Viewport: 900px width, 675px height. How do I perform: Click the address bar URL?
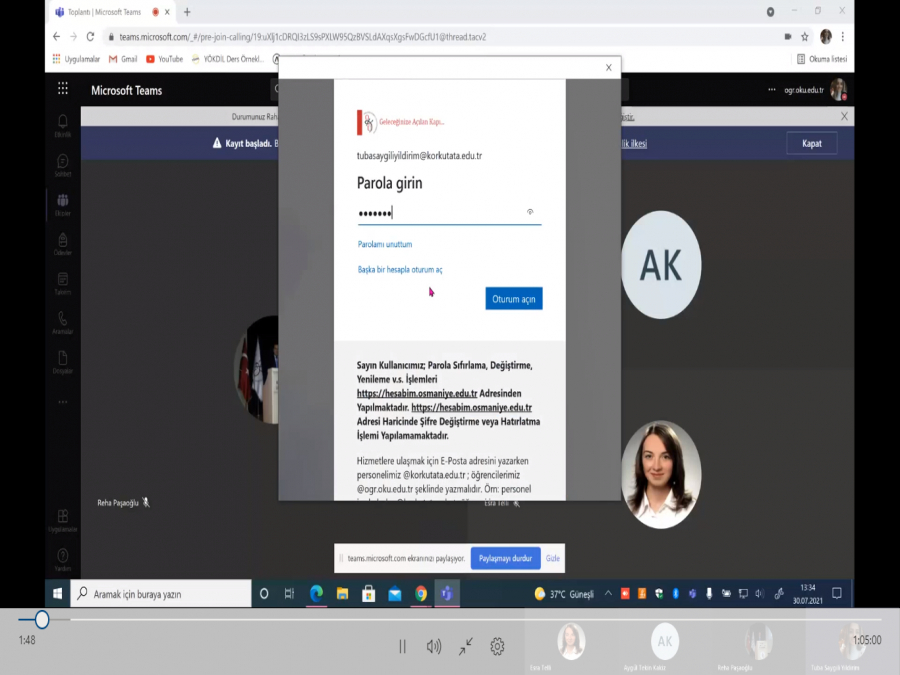tap(302, 37)
